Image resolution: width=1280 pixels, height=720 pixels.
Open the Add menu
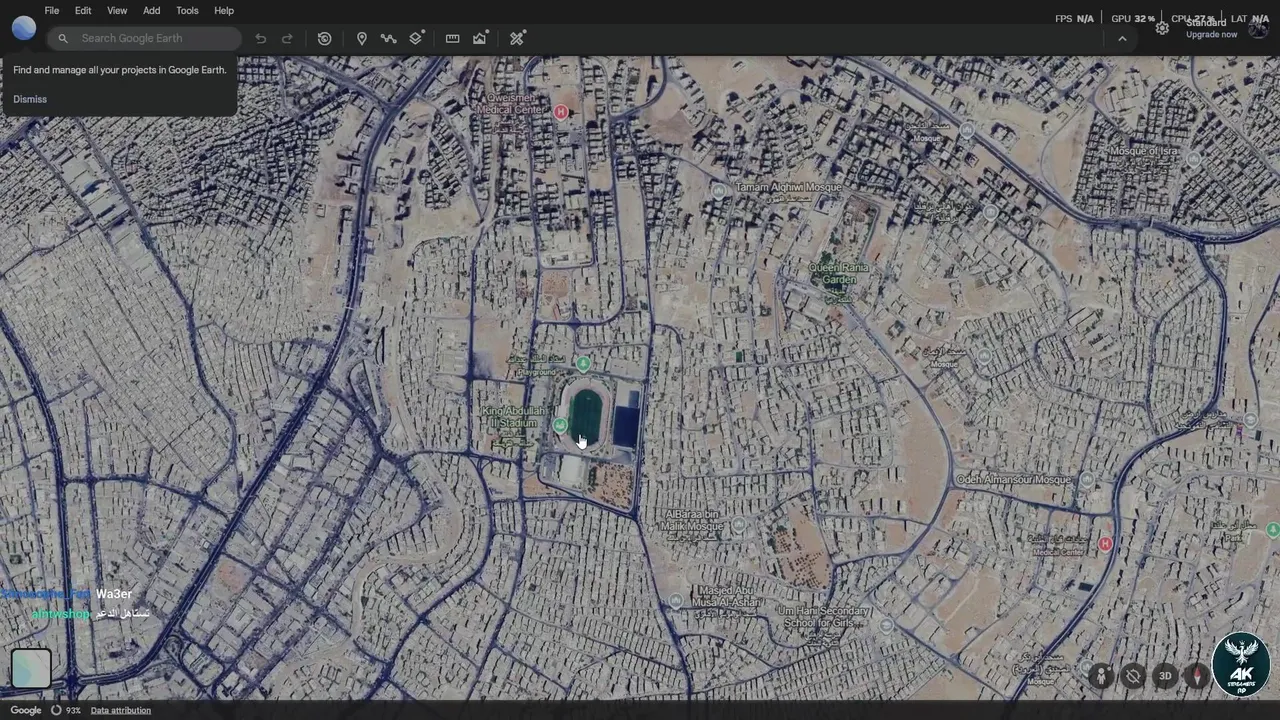click(151, 10)
